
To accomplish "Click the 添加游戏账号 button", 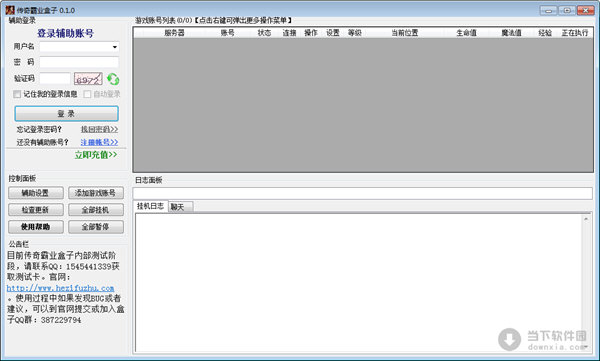I will coord(96,193).
